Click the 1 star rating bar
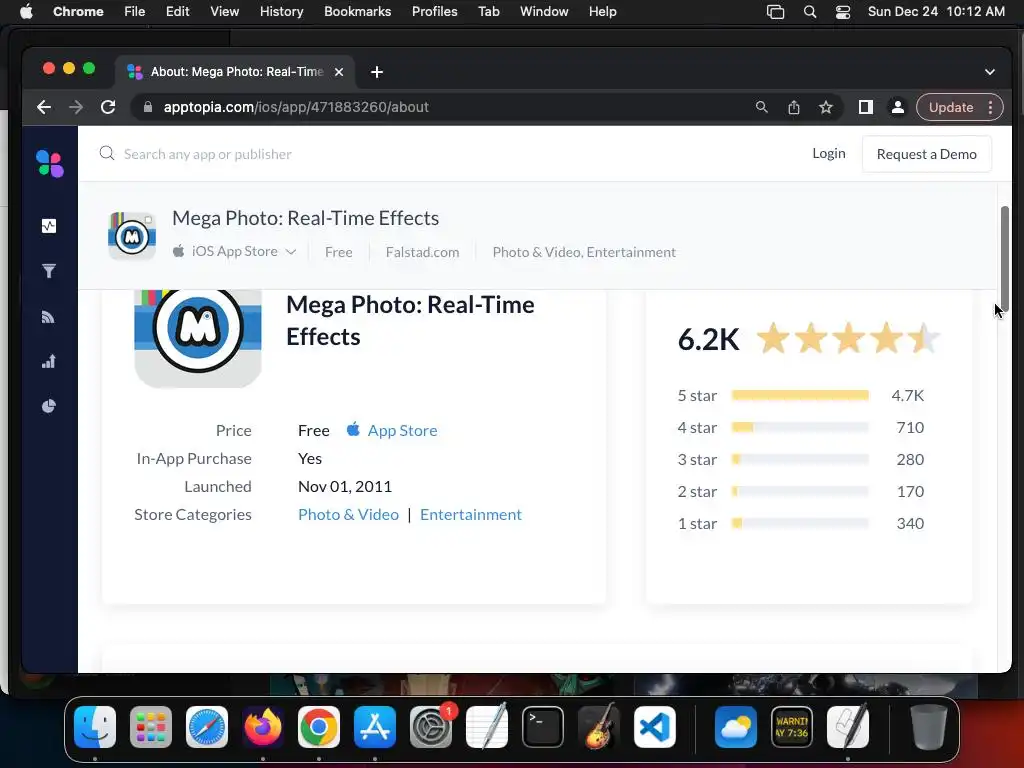Viewport: 1024px width, 768px height. pyautogui.click(x=800, y=523)
